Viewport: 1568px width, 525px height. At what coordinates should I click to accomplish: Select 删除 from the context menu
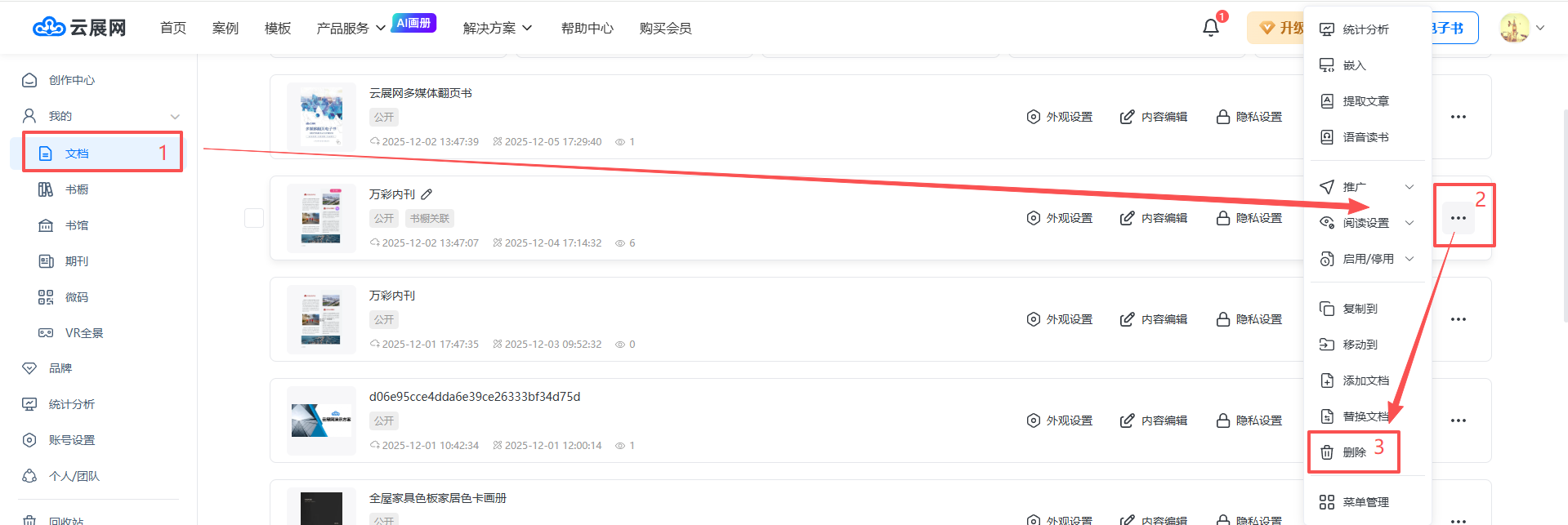point(1354,452)
